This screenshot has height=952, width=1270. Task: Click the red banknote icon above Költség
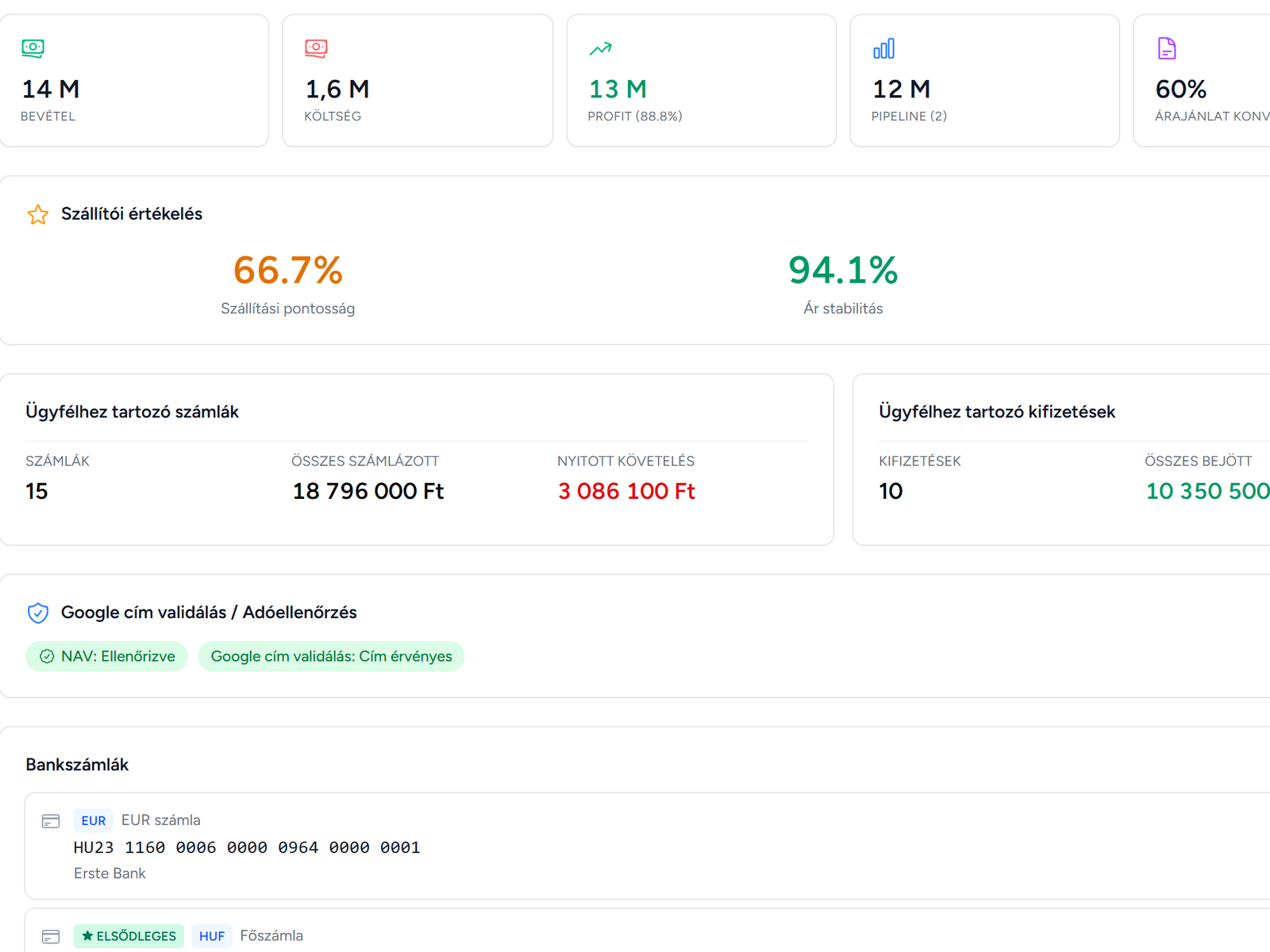click(x=316, y=48)
